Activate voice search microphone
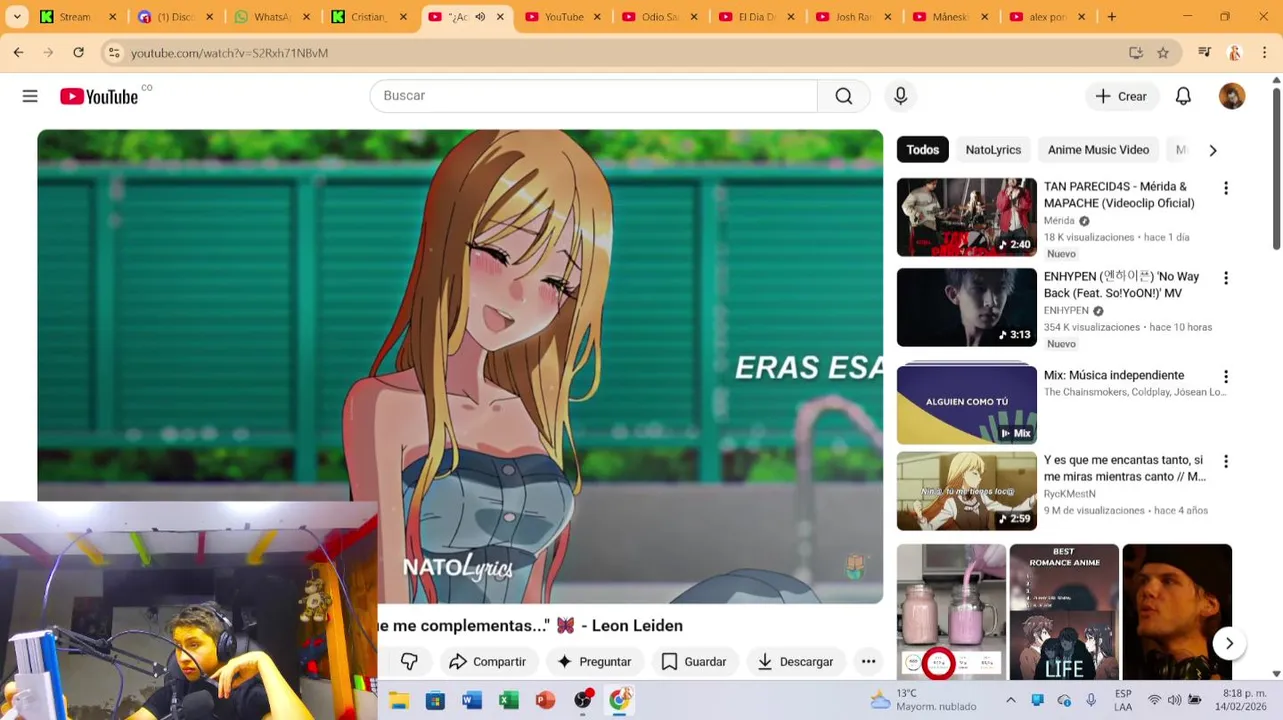Image resolution: width=1283 pixels, height=720 pixels. click(900, 96)
